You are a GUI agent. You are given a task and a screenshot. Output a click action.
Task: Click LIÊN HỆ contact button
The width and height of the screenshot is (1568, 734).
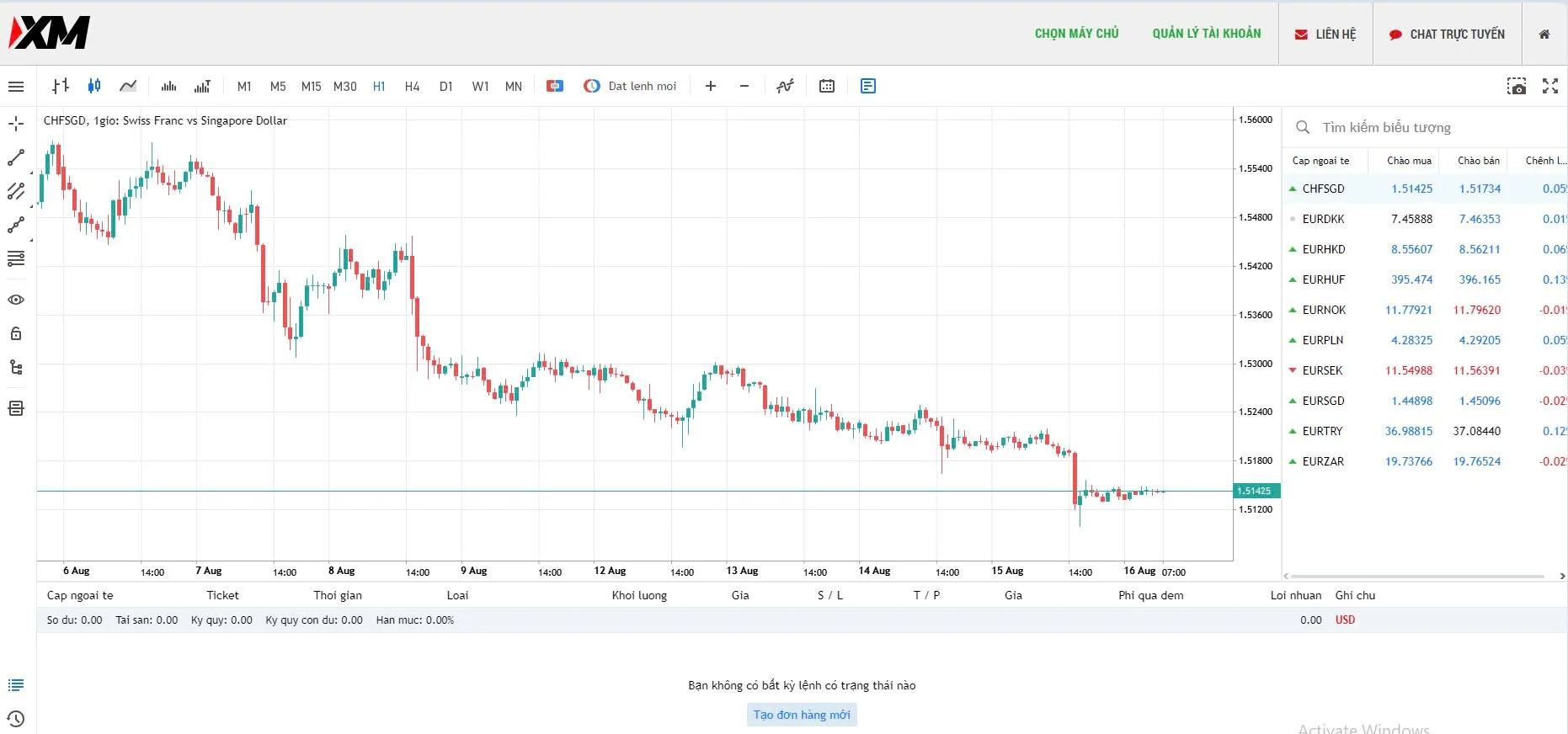click(1325, 35)
